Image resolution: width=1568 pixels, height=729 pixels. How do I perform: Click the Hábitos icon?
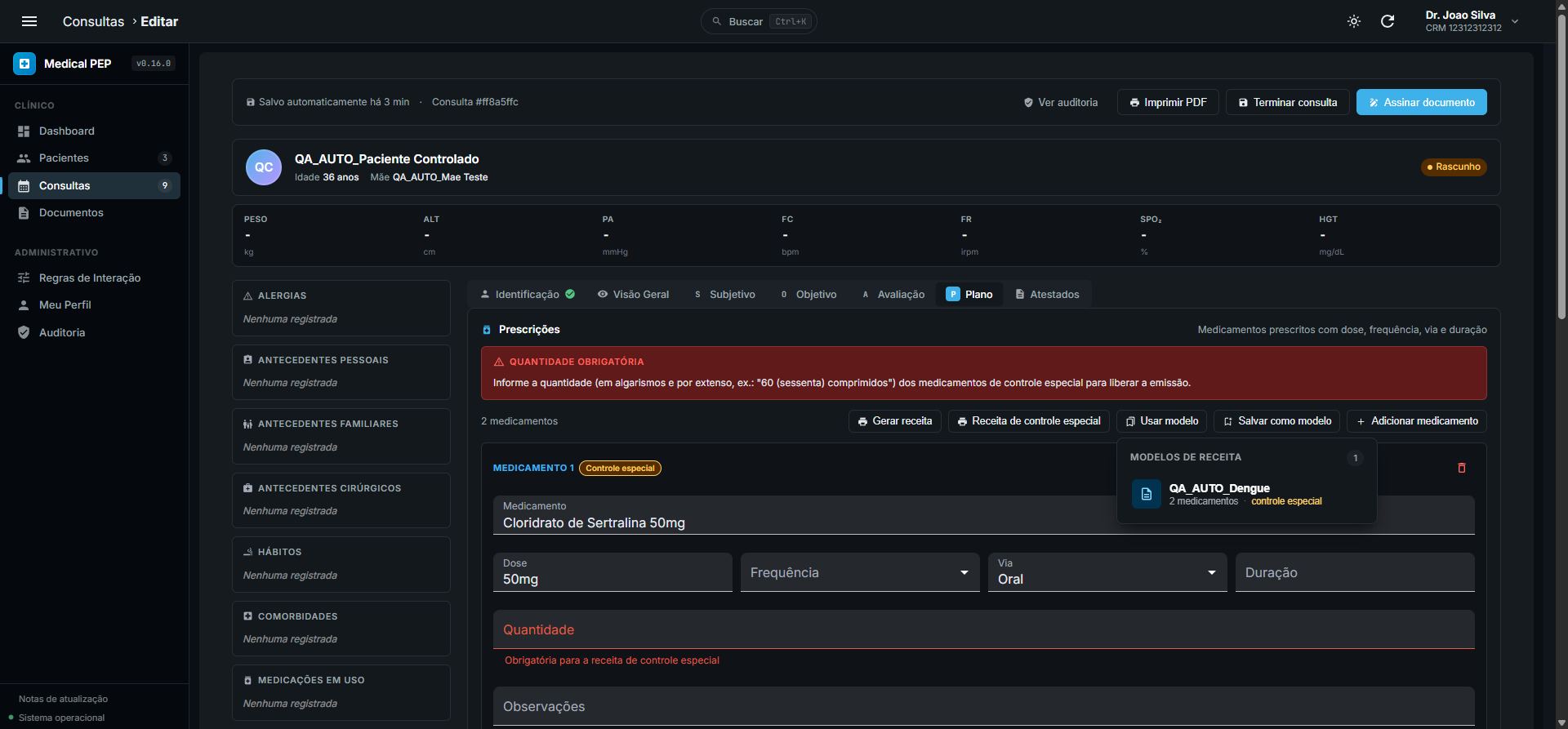point(247,552)
